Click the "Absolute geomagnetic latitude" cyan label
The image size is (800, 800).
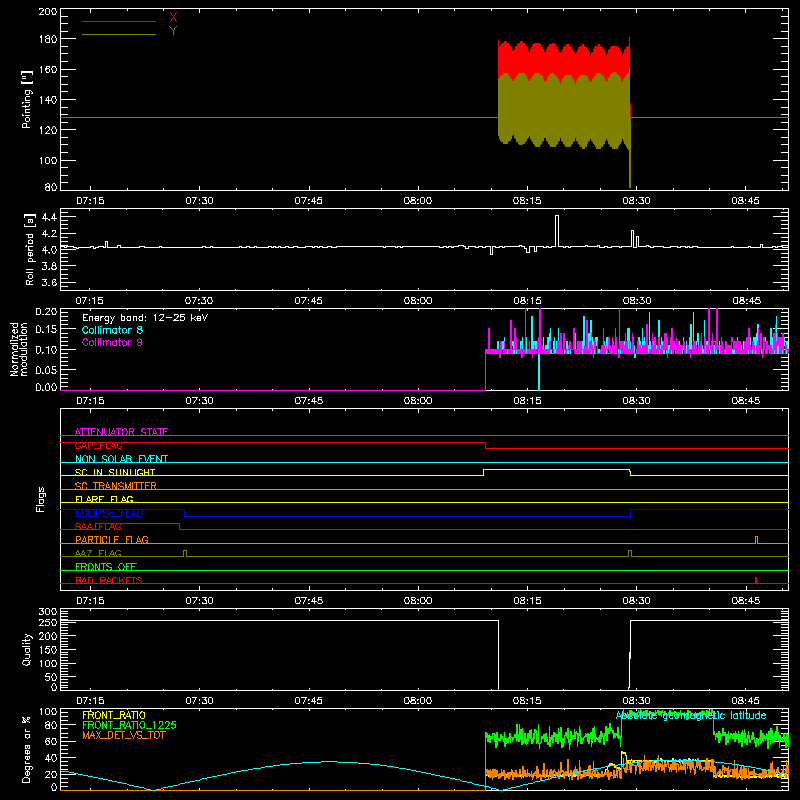coord(691,715)
